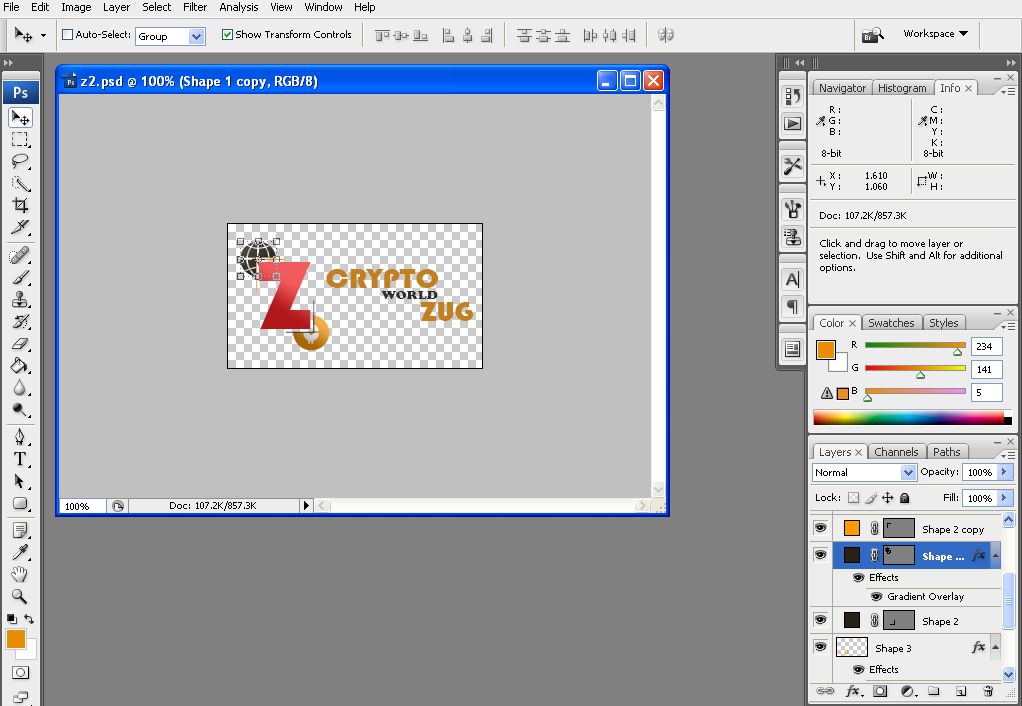The width and height of the screenshot is (1022, 706).
Task: Toggle Quick Mask mode
Action: point(20,672)
